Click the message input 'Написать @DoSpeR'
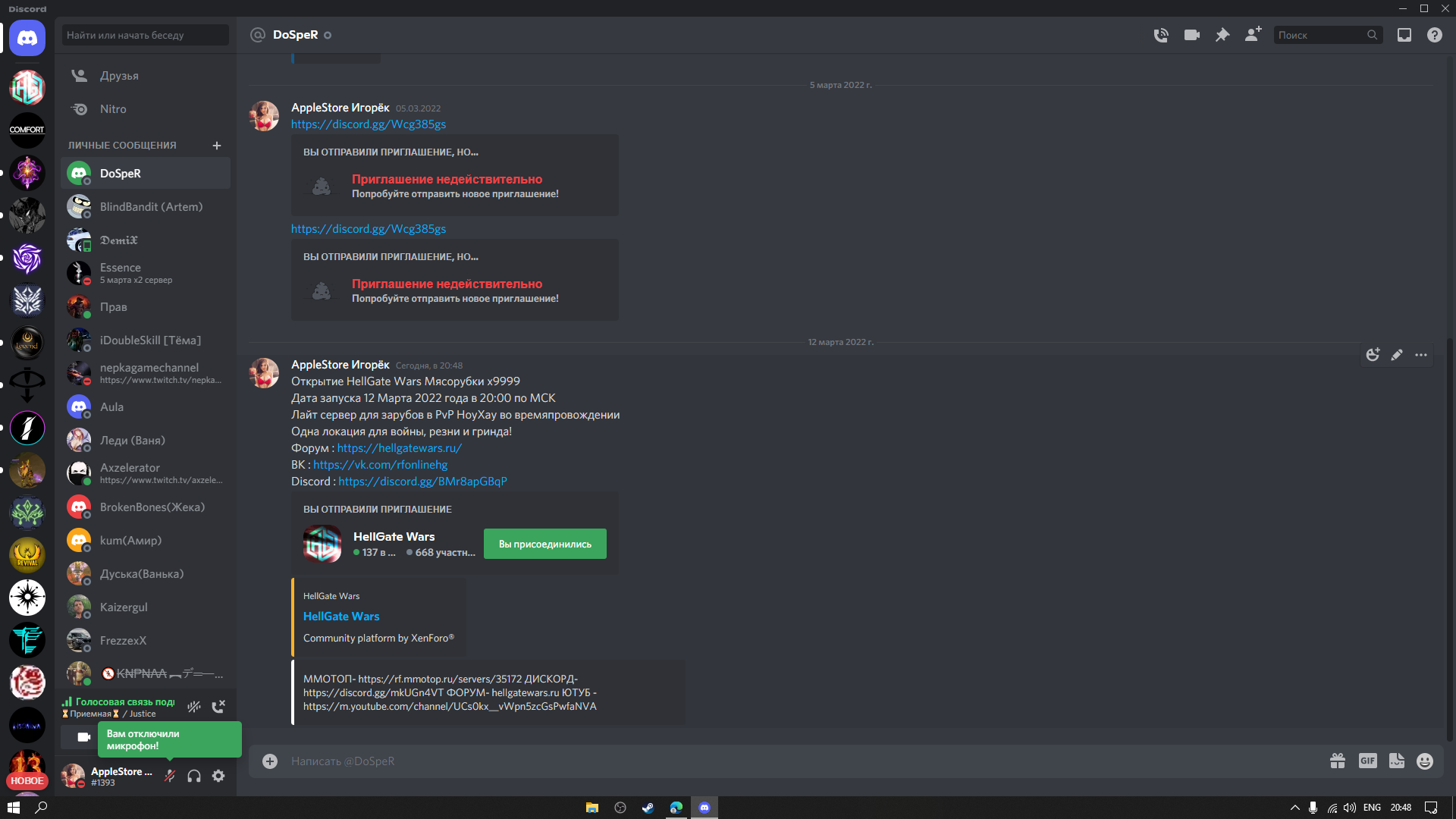Screen dimensions: 1456x819 coord(804,761)
